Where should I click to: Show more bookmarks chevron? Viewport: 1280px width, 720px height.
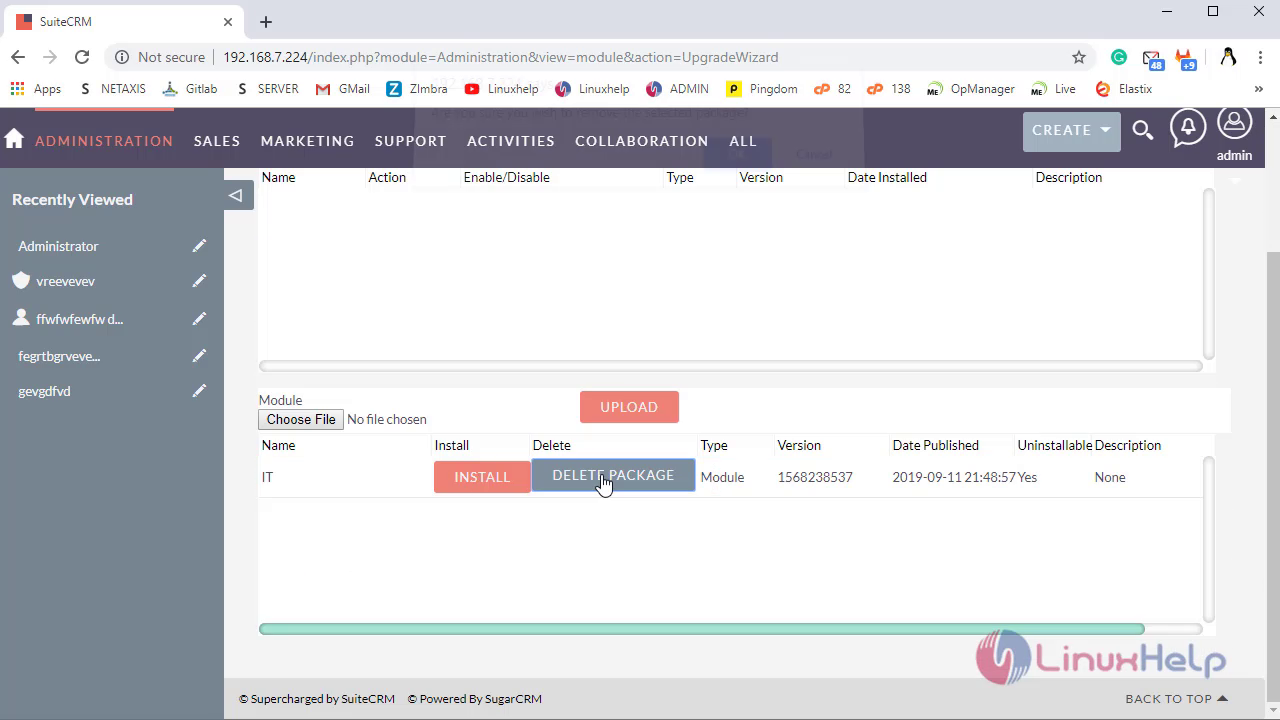(x=1259, y=89)
